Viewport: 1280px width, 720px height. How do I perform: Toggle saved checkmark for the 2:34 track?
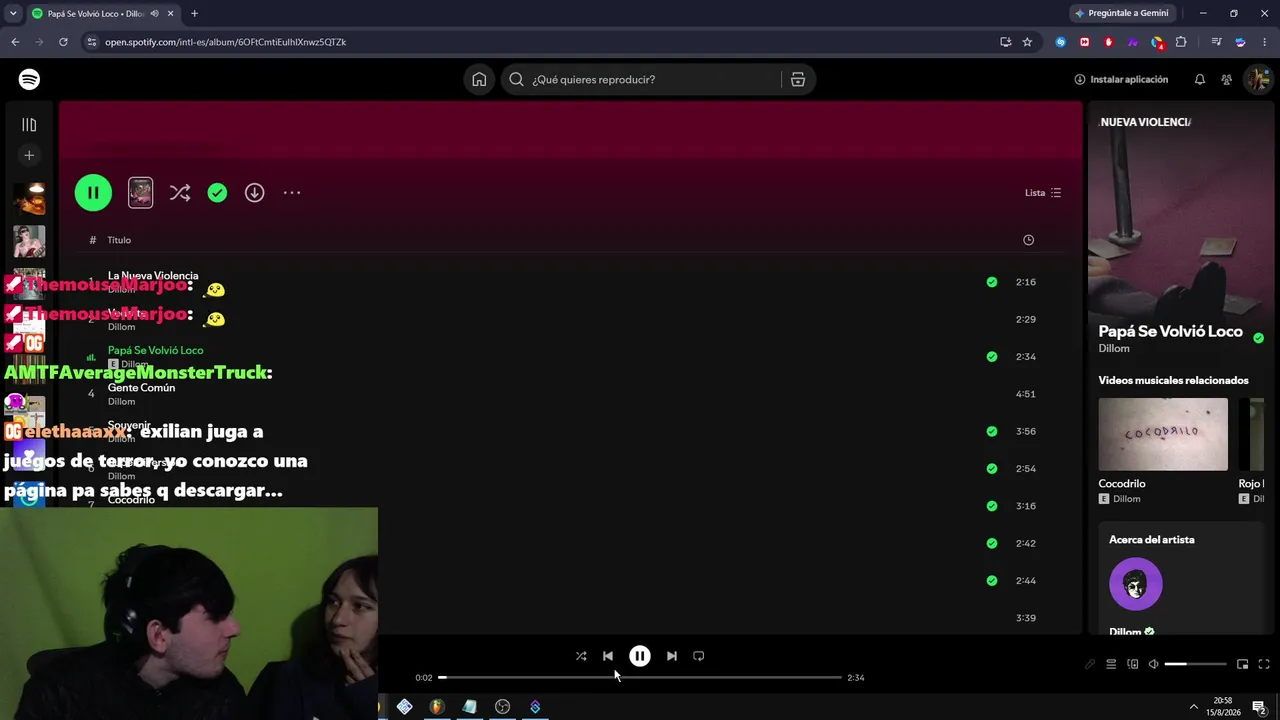coord(992,357)
